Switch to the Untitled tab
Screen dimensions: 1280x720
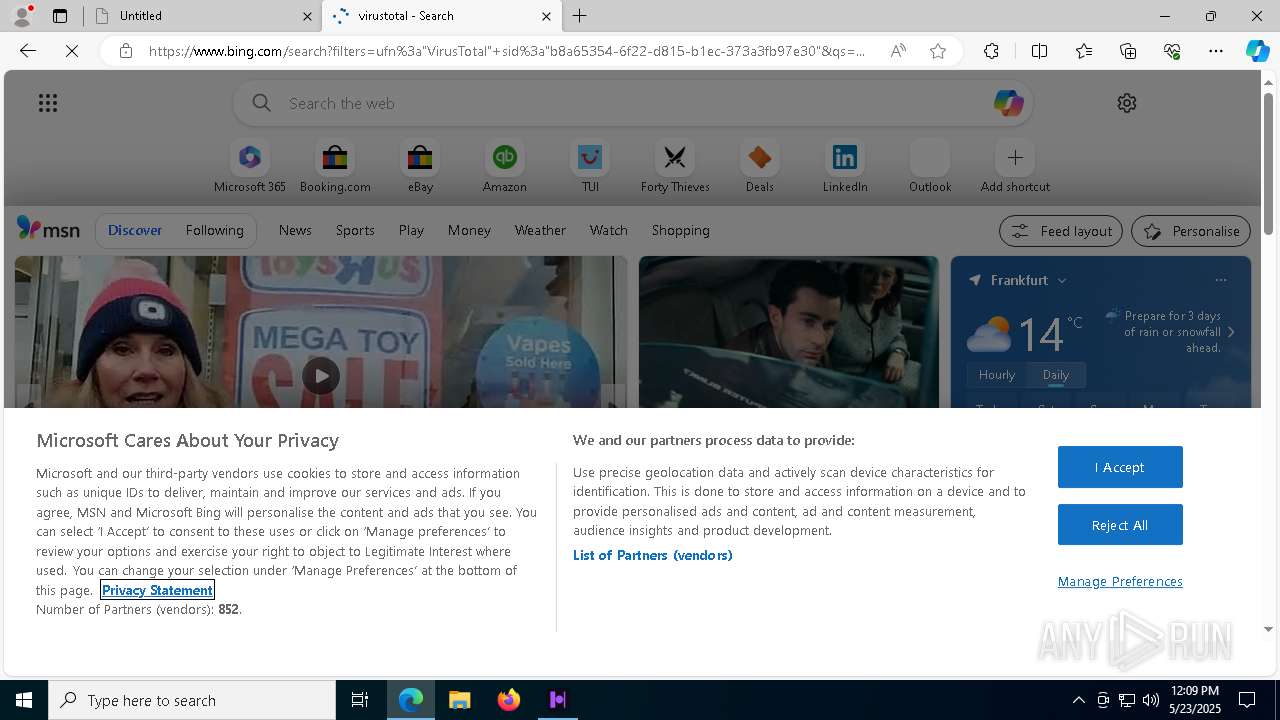tap(200, 15)
